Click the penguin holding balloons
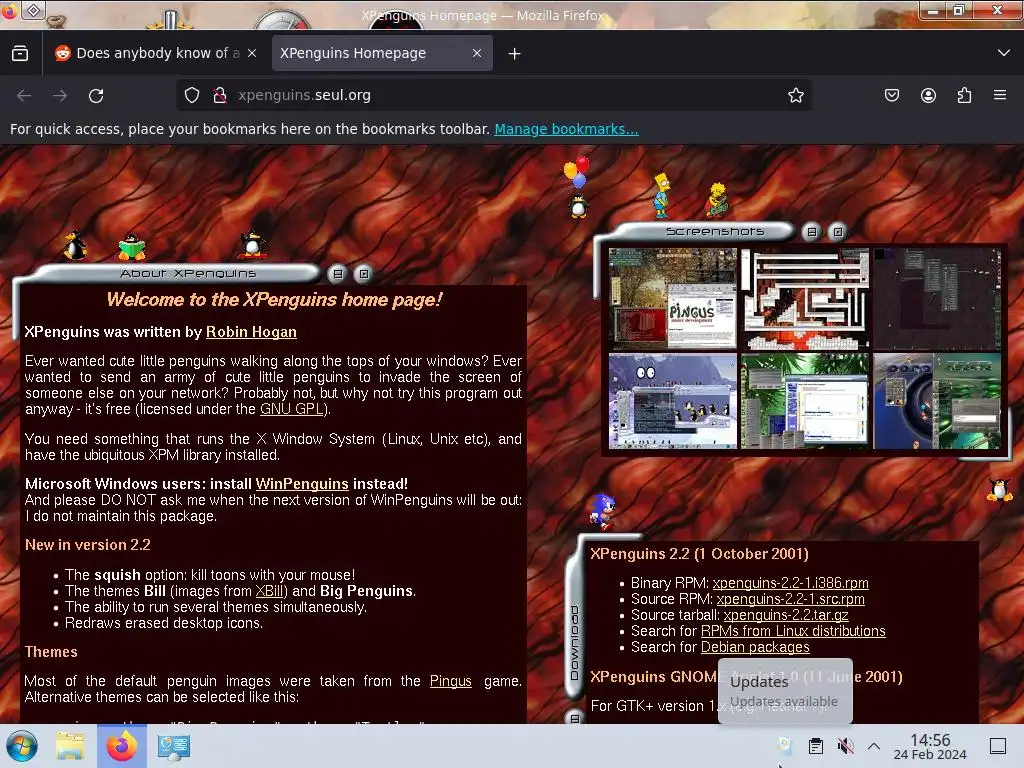This screenshot has width=1024, height=768. 577,187
